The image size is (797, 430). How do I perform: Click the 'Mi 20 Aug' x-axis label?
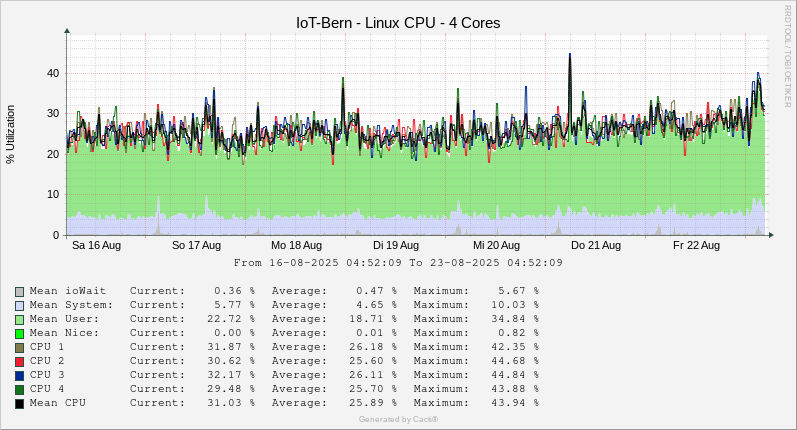pos(497,245)
